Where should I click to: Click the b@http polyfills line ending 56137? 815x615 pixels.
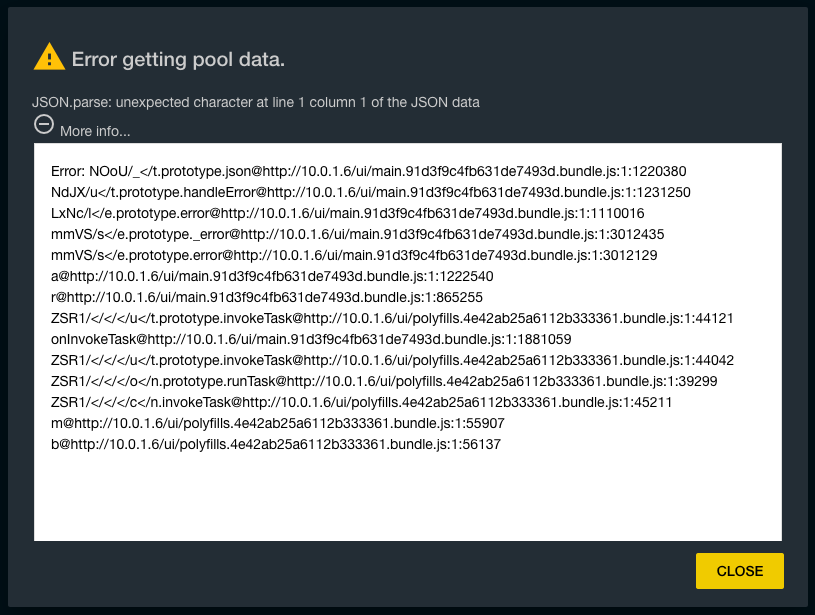point(276,444)
